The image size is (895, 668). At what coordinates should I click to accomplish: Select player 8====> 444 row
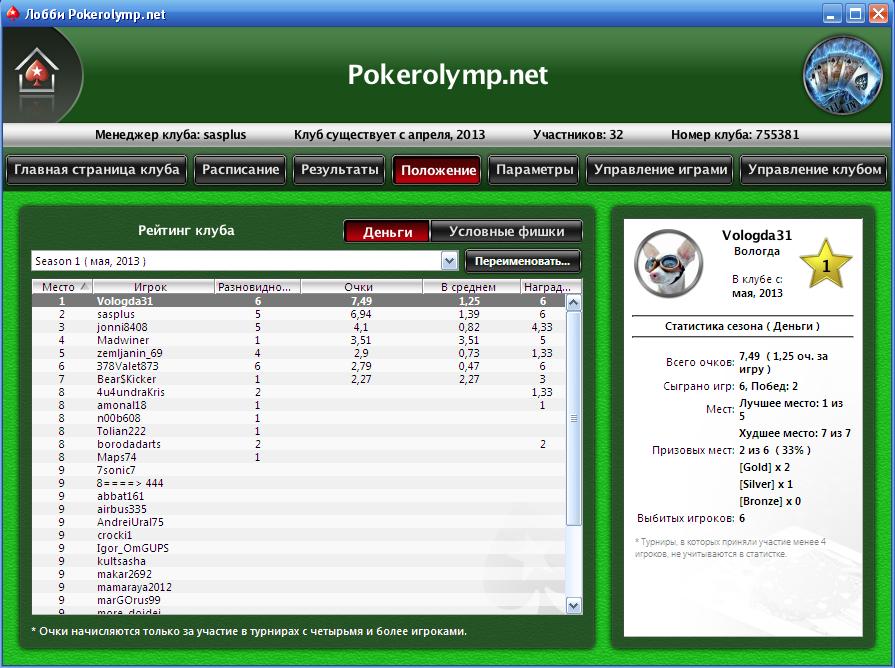[x=299, y=483]
